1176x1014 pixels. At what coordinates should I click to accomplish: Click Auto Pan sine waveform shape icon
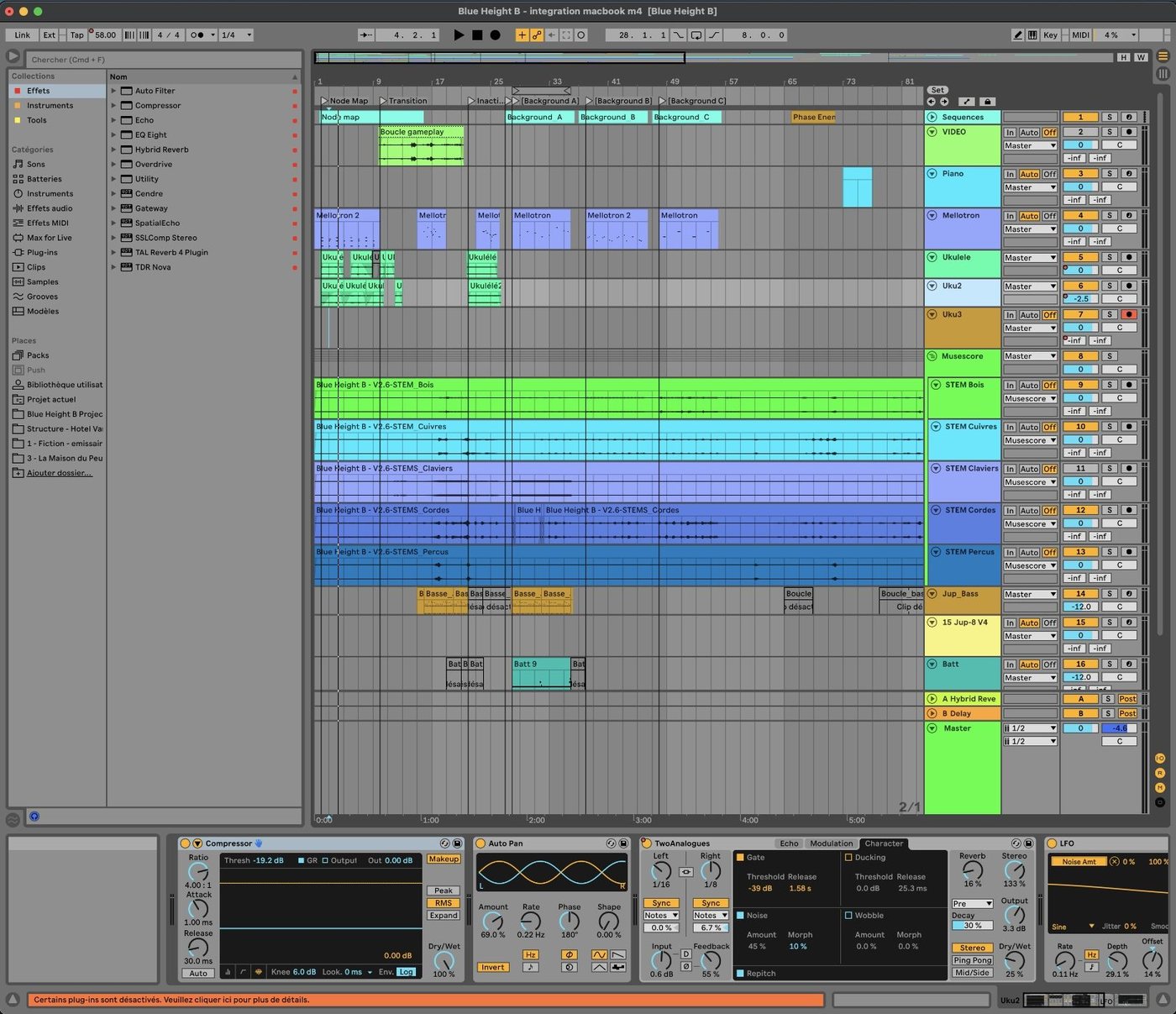tap(599, 954)
